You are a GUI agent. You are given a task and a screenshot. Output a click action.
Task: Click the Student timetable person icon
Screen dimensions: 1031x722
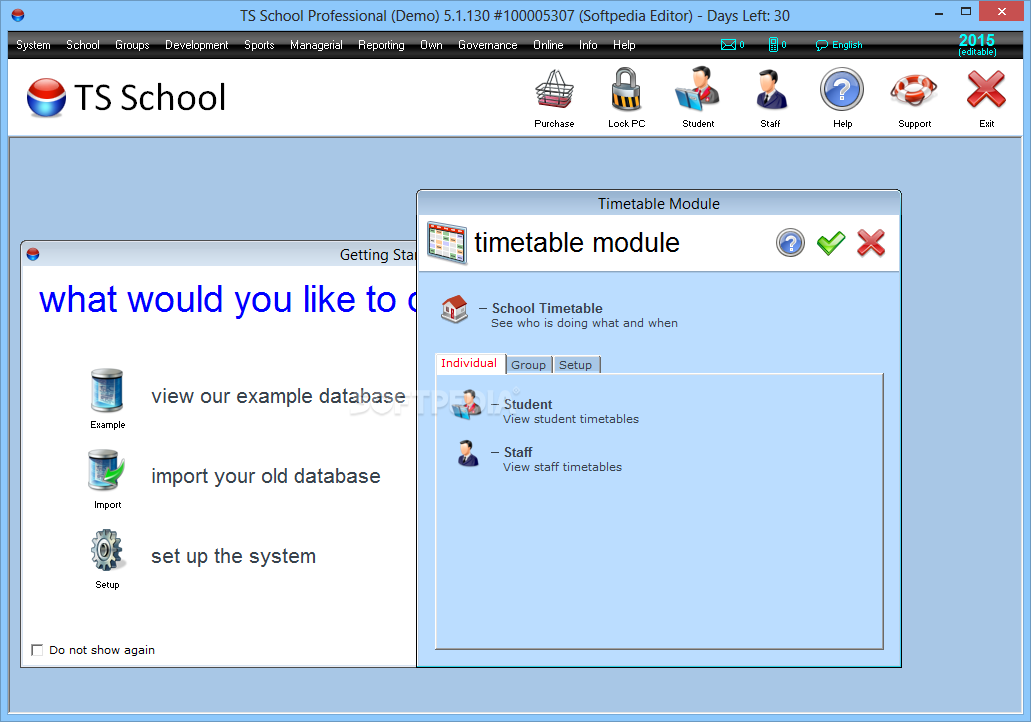click(467, 404)
